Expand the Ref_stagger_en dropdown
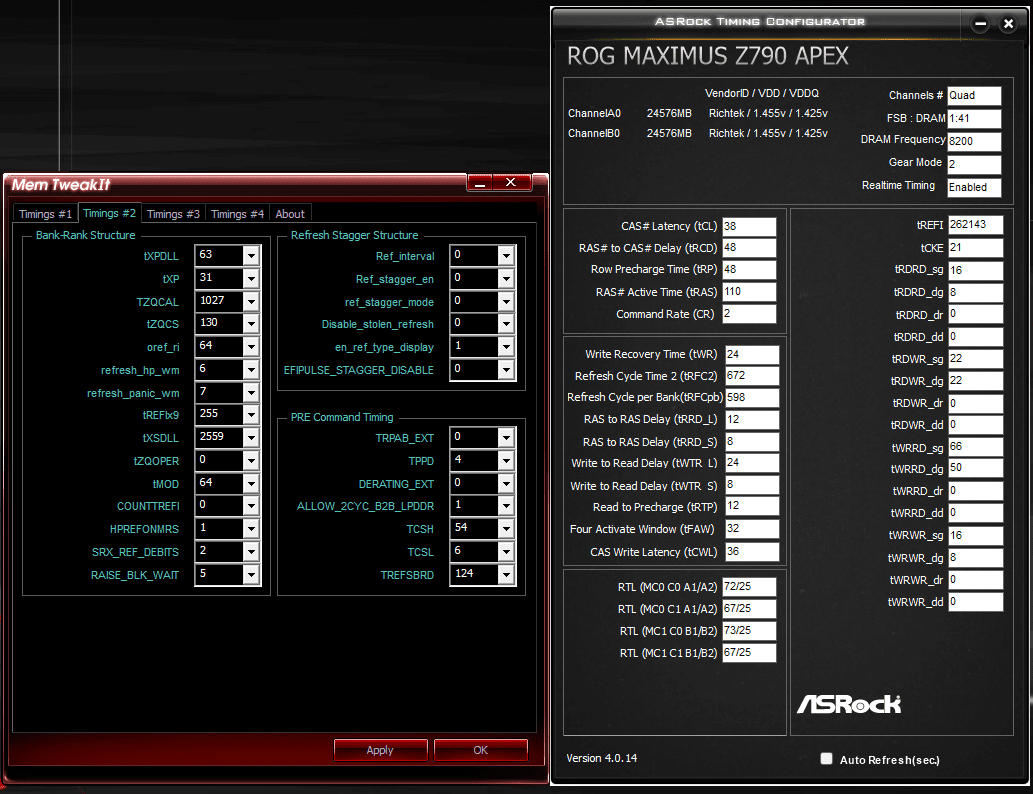 click(x=506, y=279)
